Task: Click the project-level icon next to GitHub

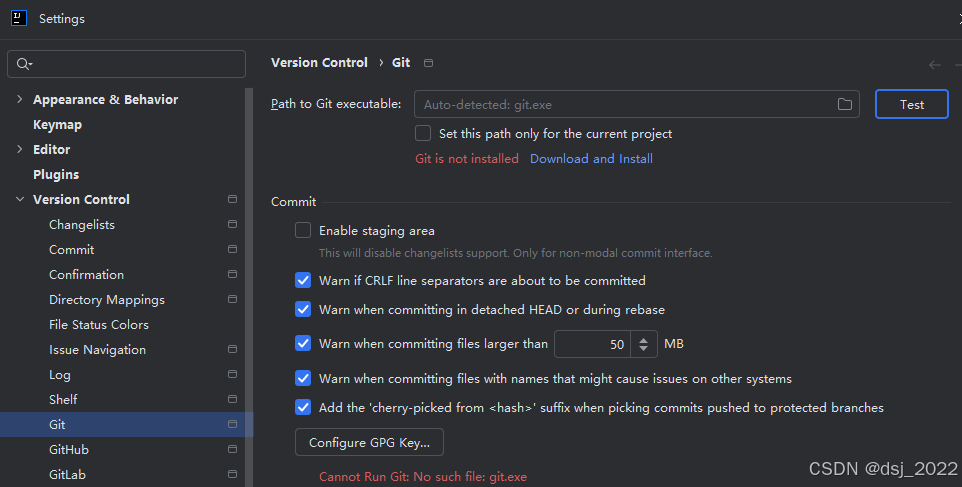Action: pyautogui.click(x=232, y=450)
